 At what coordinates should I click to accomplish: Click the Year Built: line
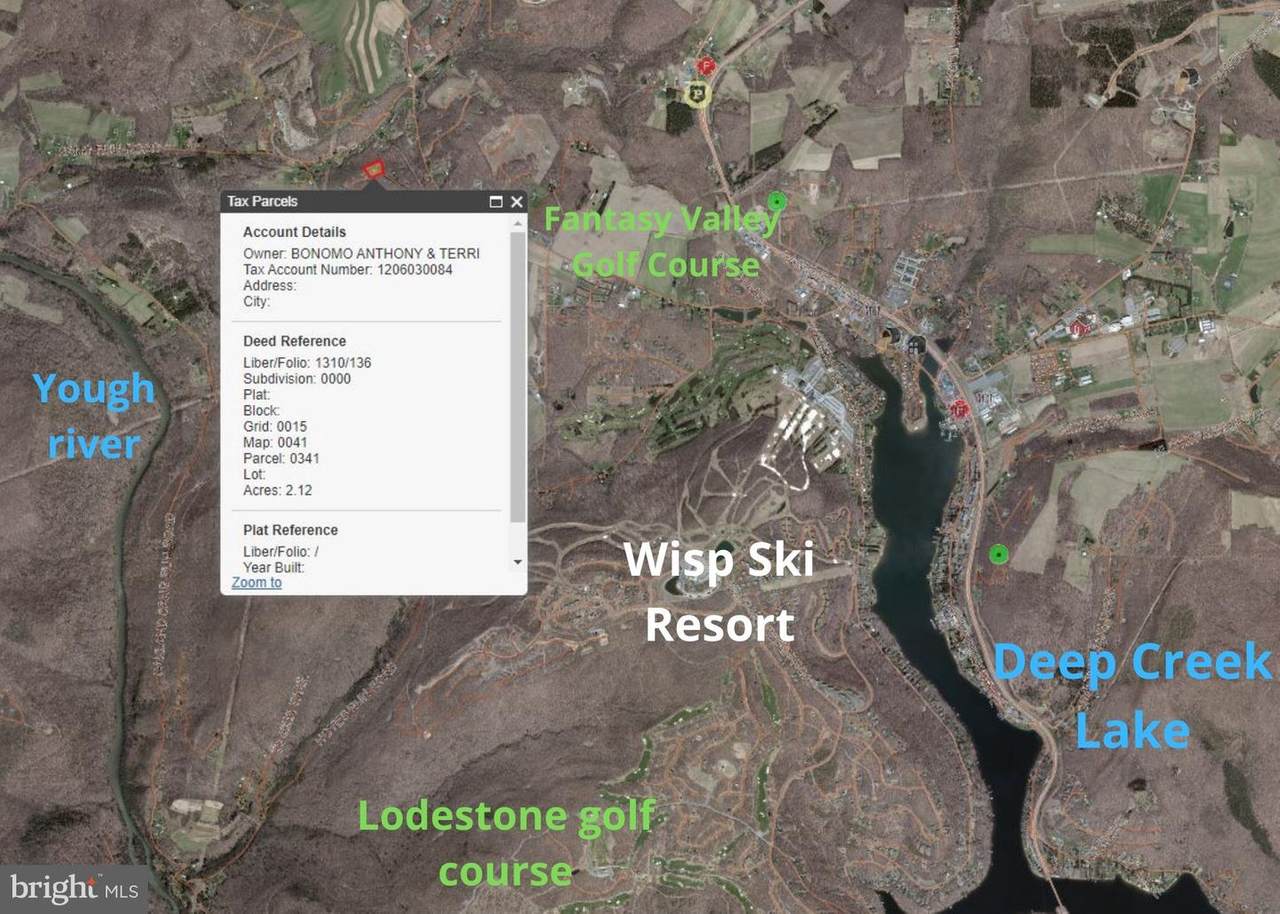click(x=274, y=568)
